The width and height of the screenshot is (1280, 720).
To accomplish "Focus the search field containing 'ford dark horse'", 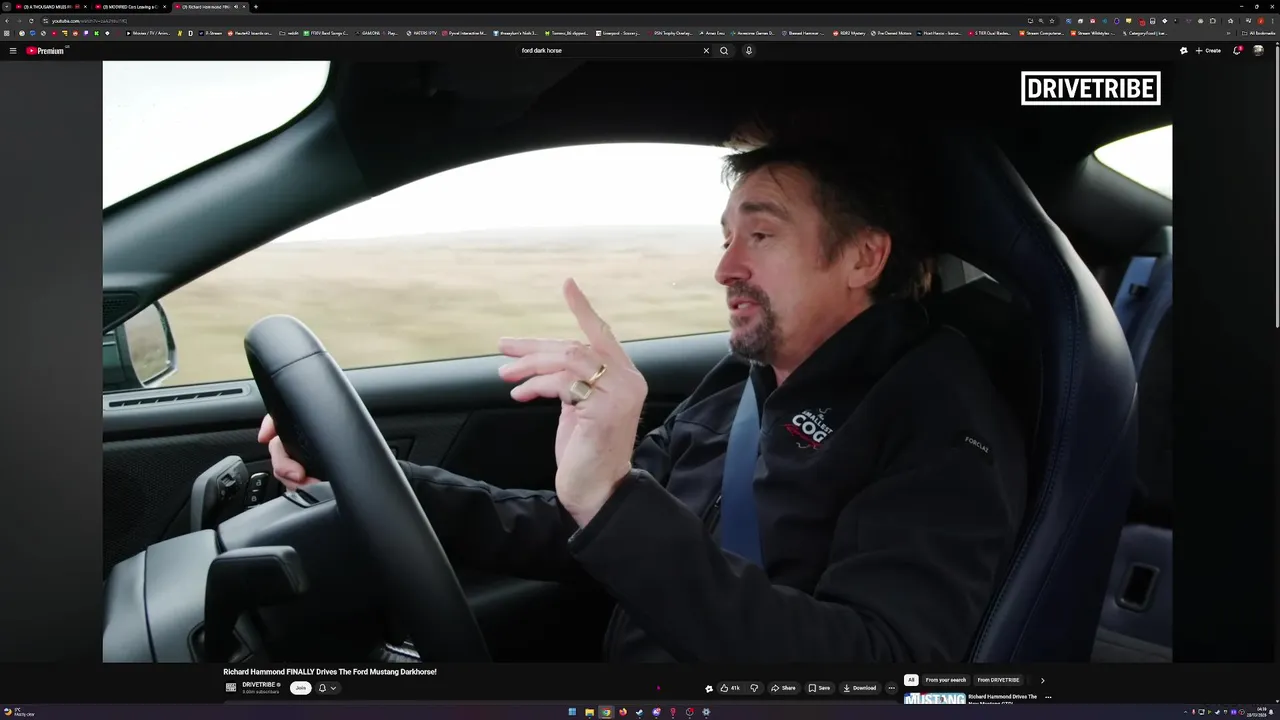I will 608,50.
